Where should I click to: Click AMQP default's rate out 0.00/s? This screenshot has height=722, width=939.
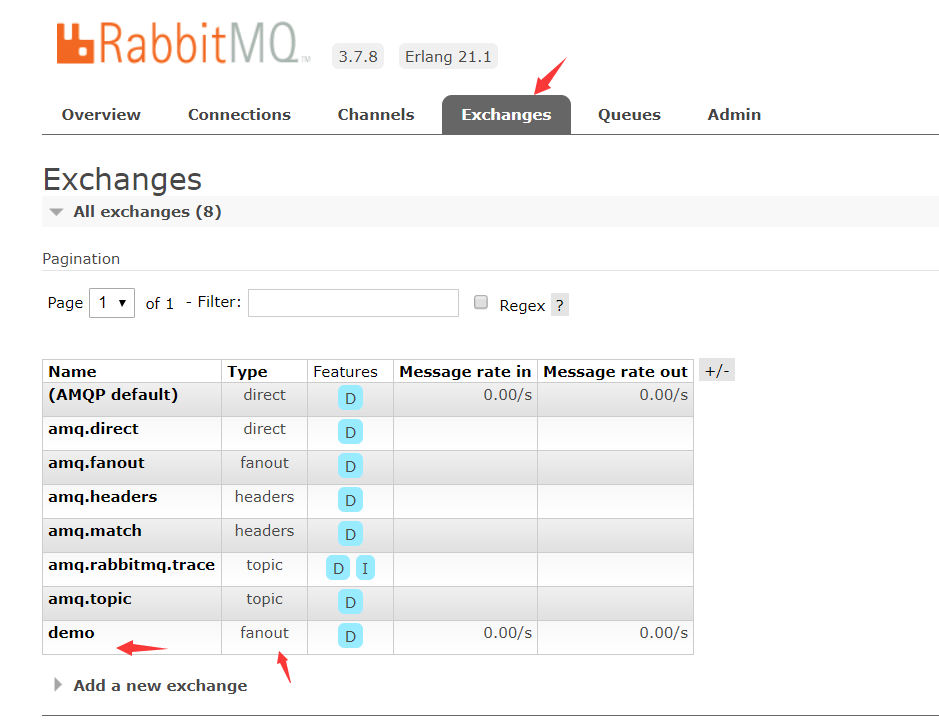click(x=664, y=395)
